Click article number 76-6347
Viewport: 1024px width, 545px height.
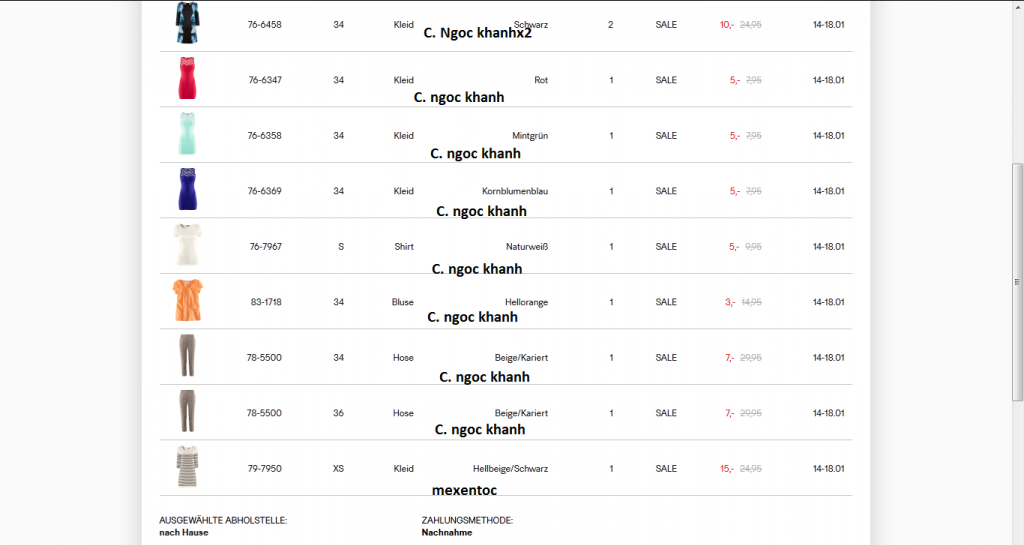click(265, 80)
